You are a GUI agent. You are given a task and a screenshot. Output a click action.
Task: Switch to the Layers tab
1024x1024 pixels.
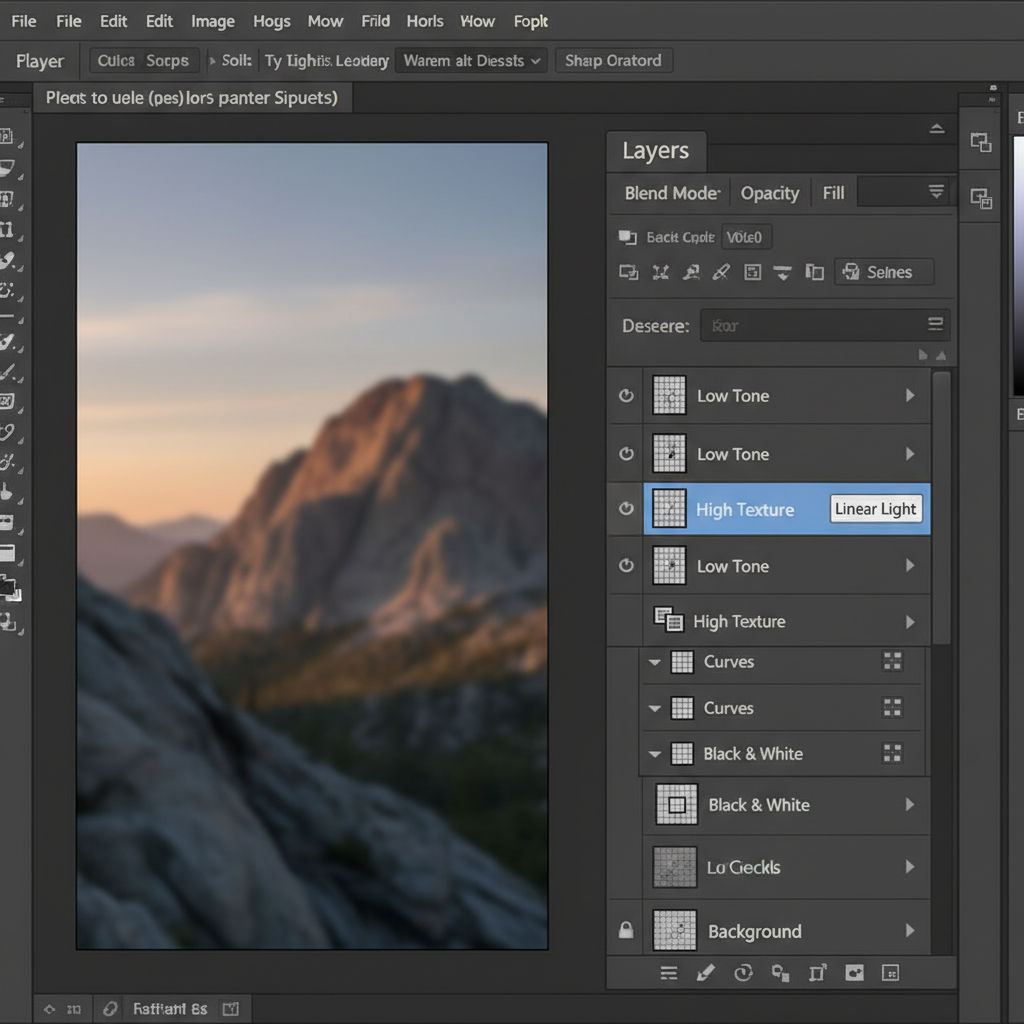pos(655,151)
